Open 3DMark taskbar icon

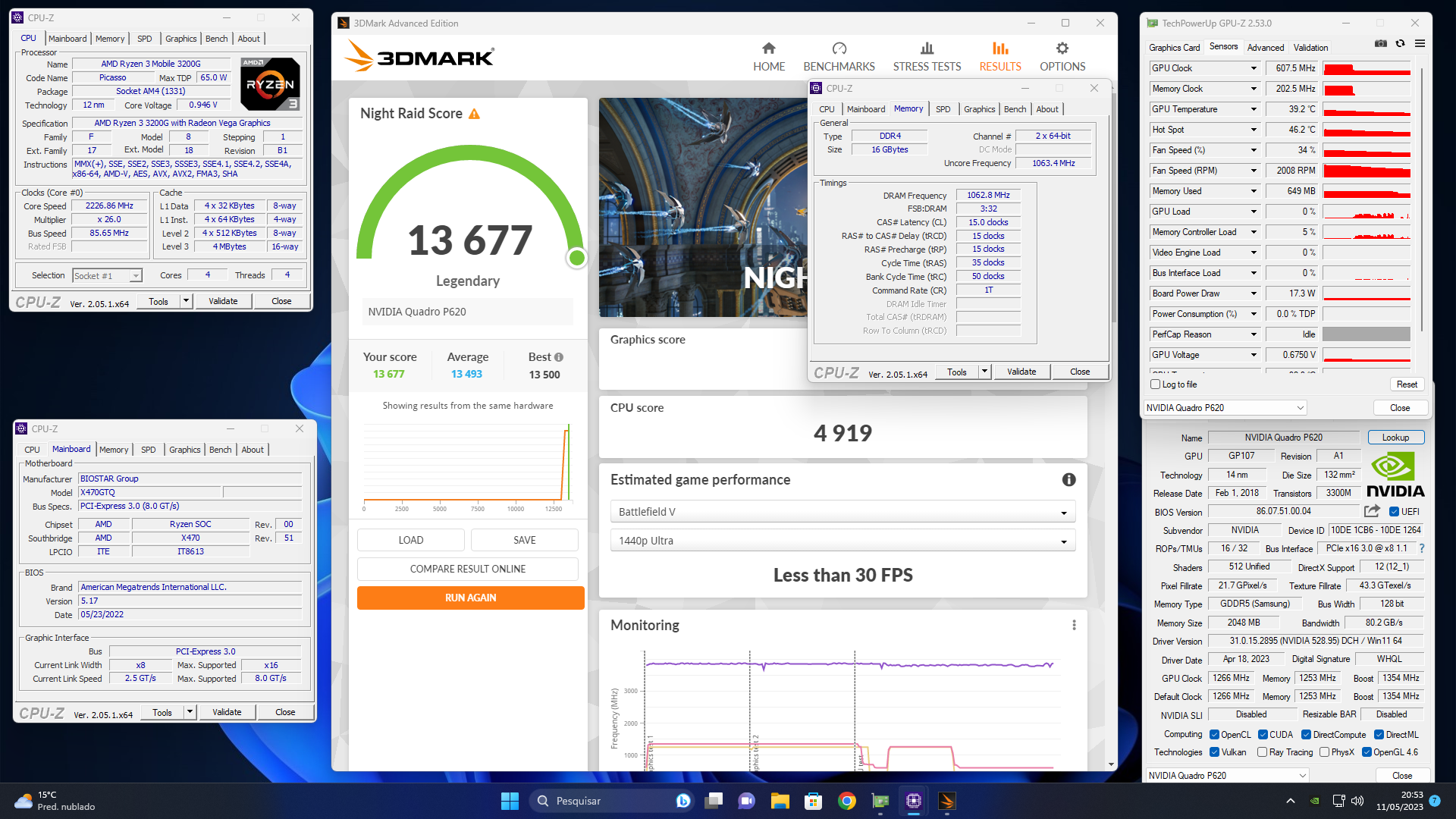tap(947, 801)
